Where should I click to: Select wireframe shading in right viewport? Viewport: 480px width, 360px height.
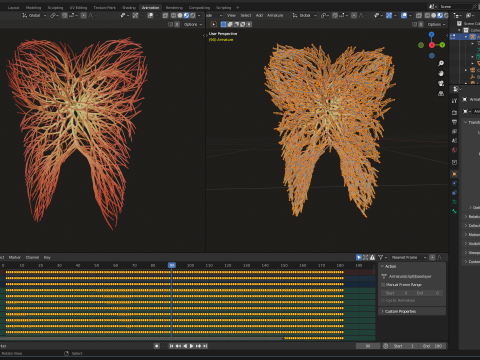[427, 15]
